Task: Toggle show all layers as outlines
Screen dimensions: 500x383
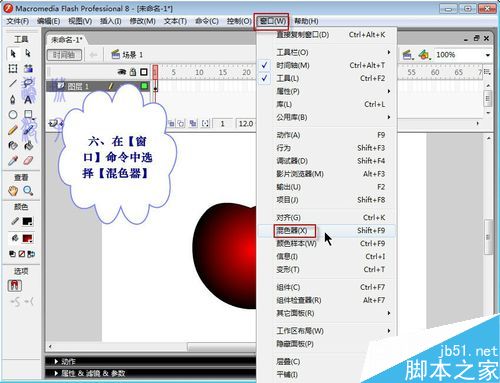Action: (144, 72)
